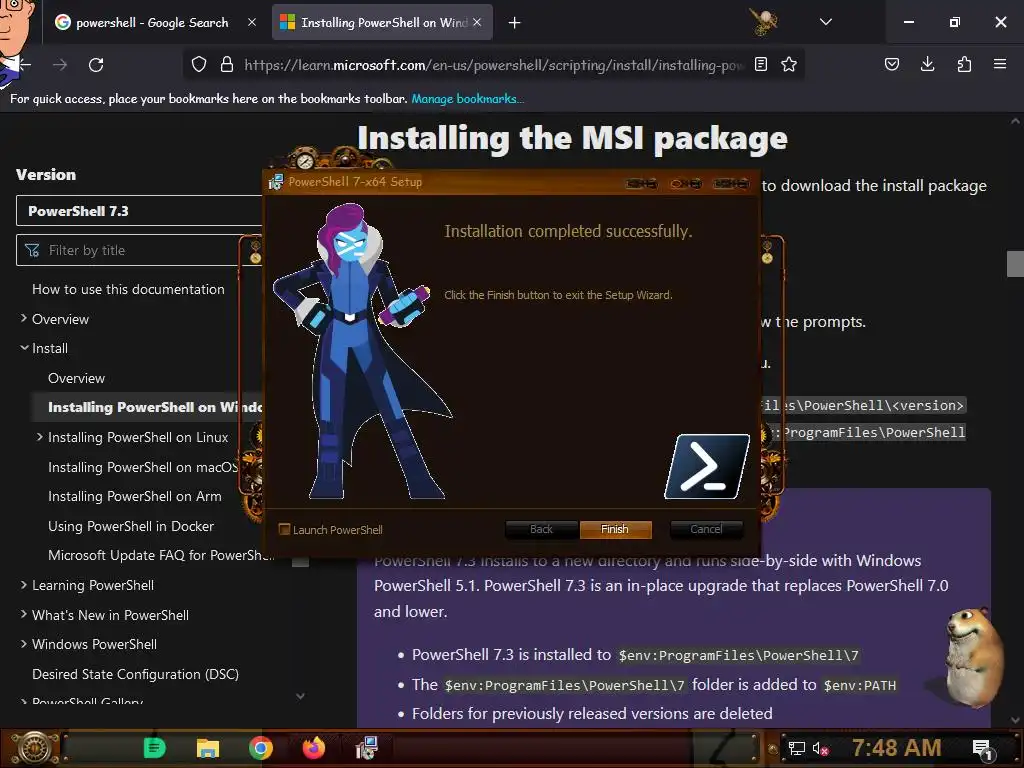Screen dimensions: 1024x768
Task: Click the address bar URL field
Action: (x=493, y=65)
